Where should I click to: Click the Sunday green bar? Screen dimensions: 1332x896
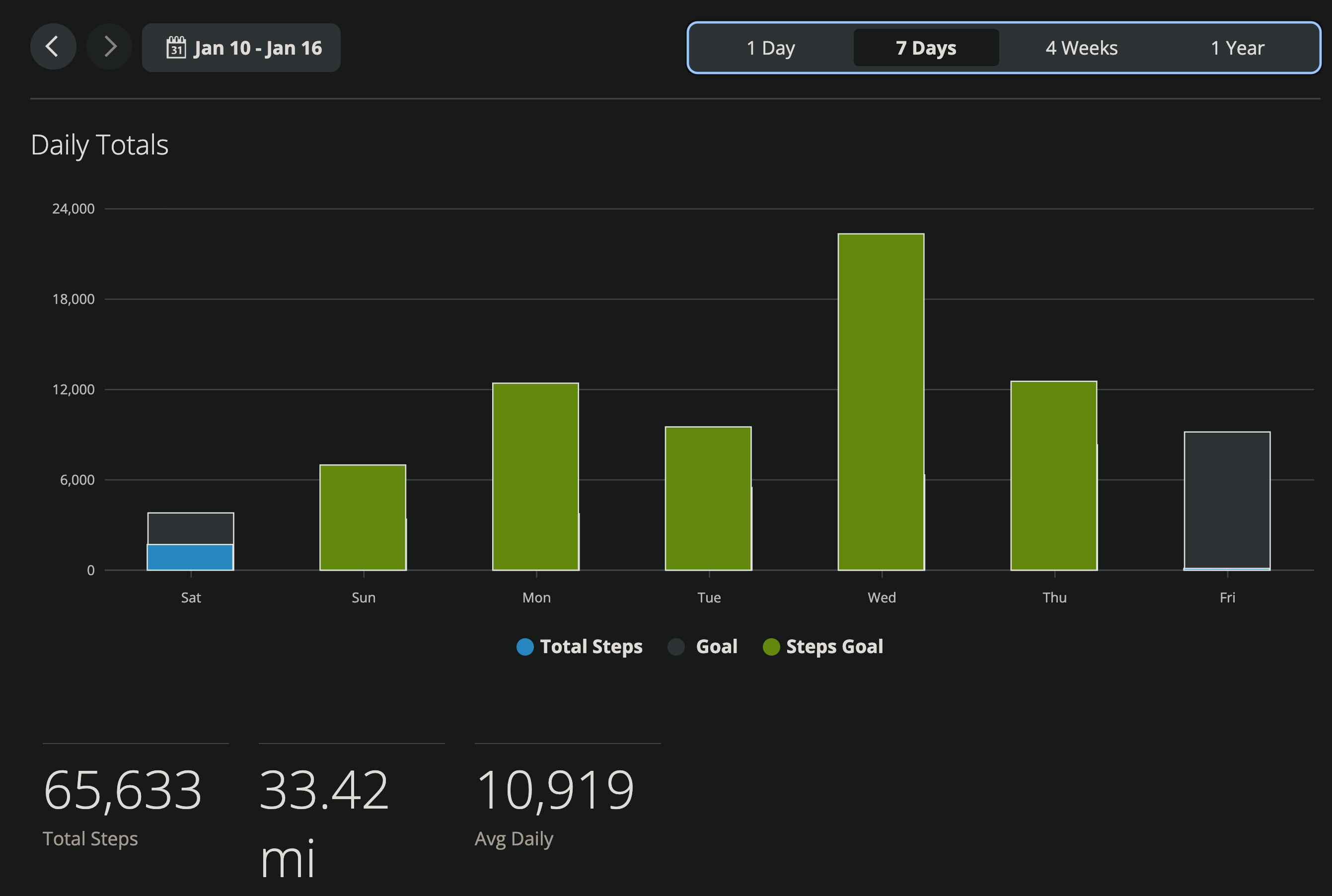click(363, 518)
